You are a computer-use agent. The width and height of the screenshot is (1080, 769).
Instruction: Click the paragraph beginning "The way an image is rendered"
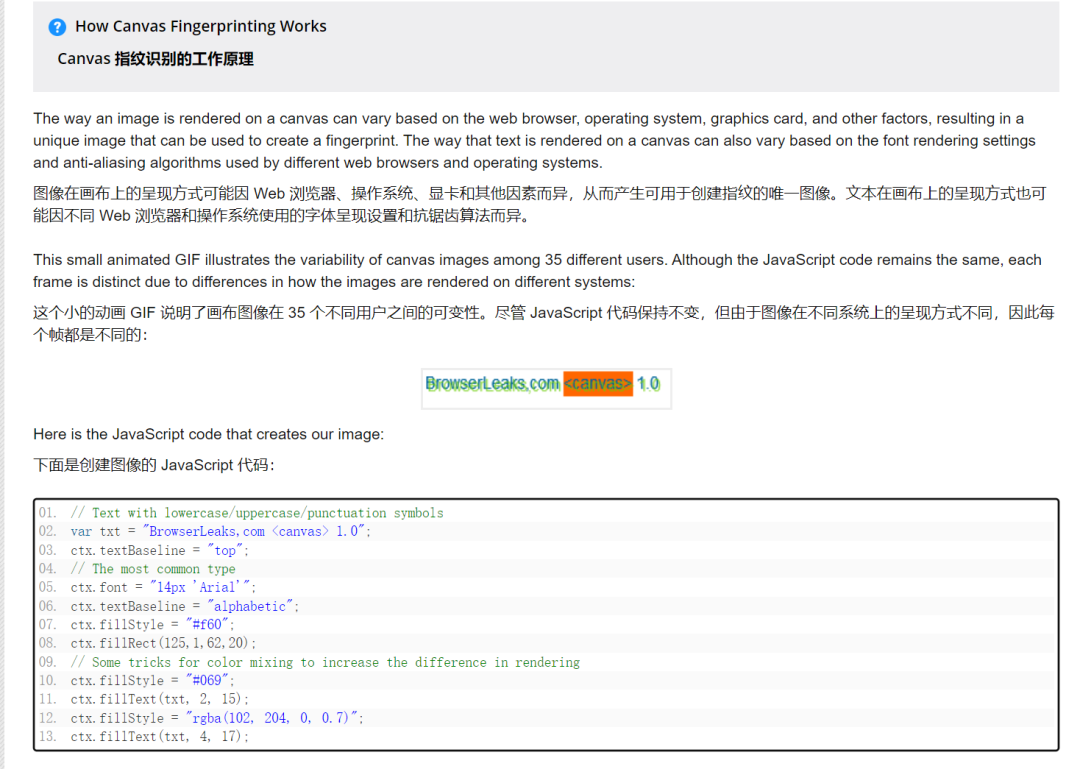coord(534,140)
